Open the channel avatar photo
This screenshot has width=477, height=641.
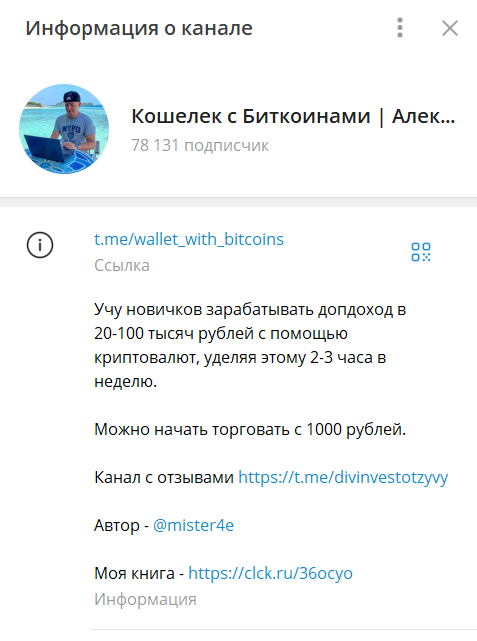click(64, 129)
